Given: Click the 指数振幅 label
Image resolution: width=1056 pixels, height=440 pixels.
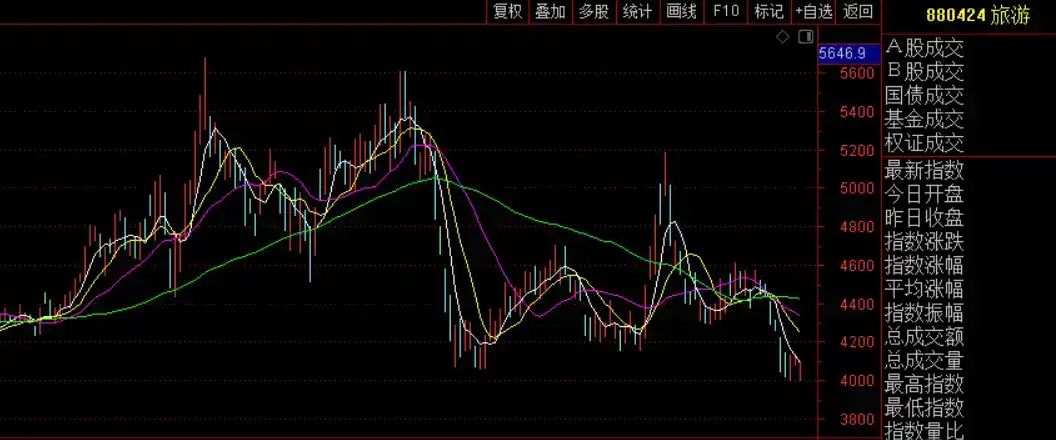Looking at the screenshot, I should pos(924,313).
